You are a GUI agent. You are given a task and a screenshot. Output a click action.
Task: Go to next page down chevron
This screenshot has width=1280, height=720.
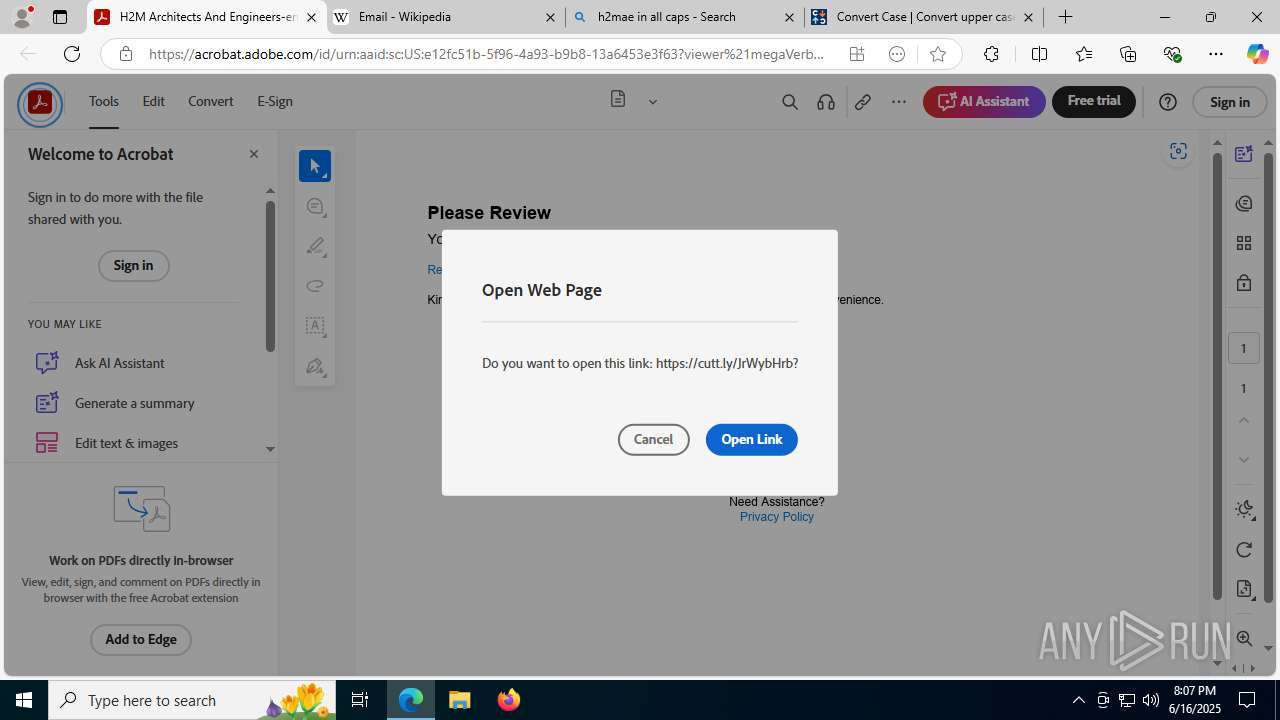pos(1244,460)
